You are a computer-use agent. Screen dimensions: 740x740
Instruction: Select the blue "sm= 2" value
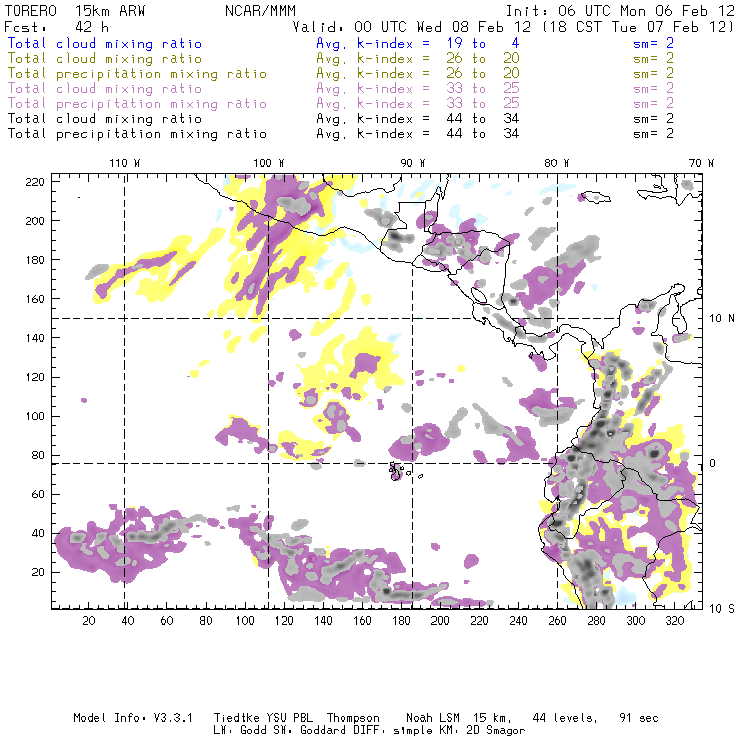pyautogui.click(x=653, y=43)
